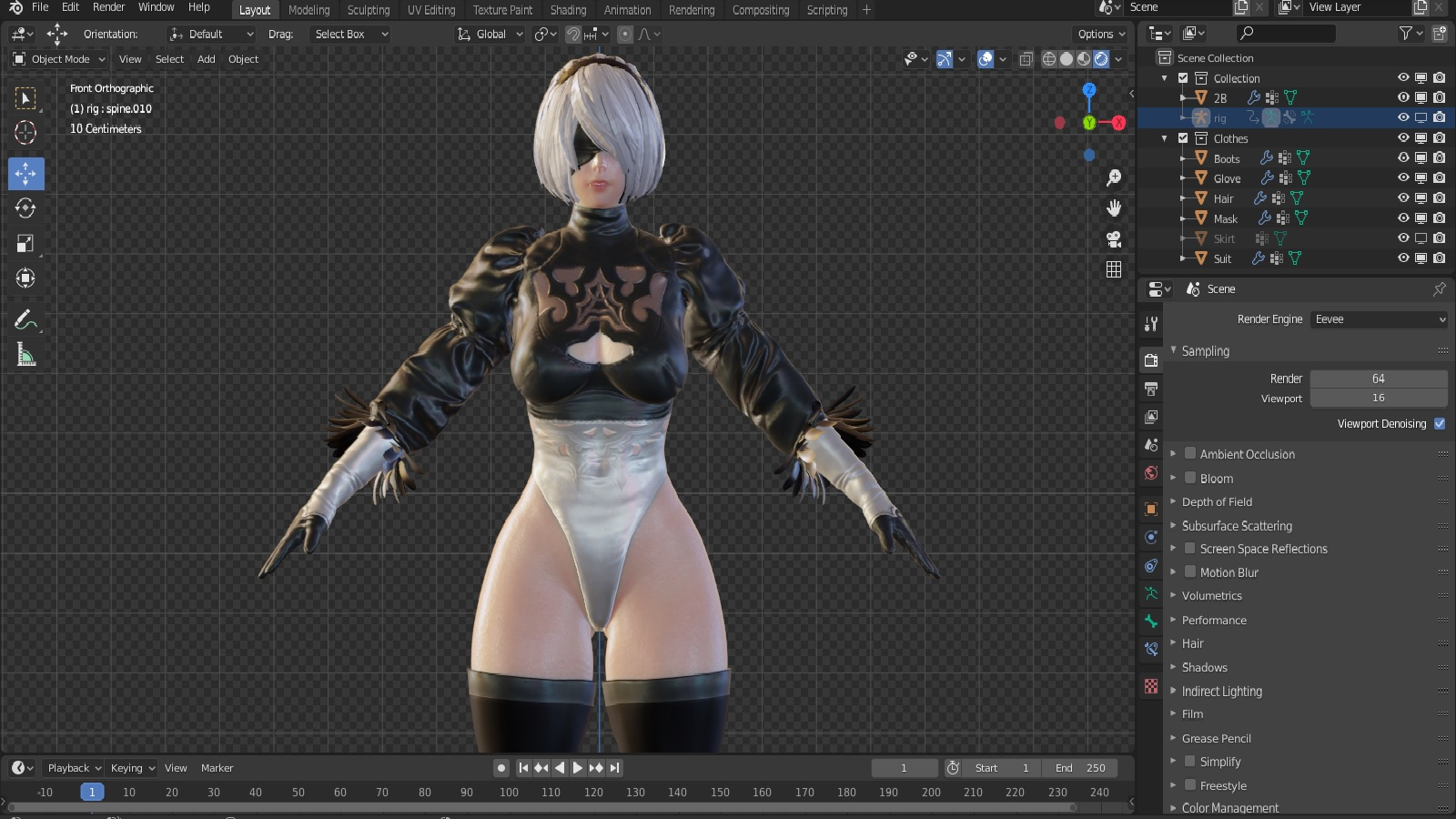Select the Select Box tool in toolbar

25,98
